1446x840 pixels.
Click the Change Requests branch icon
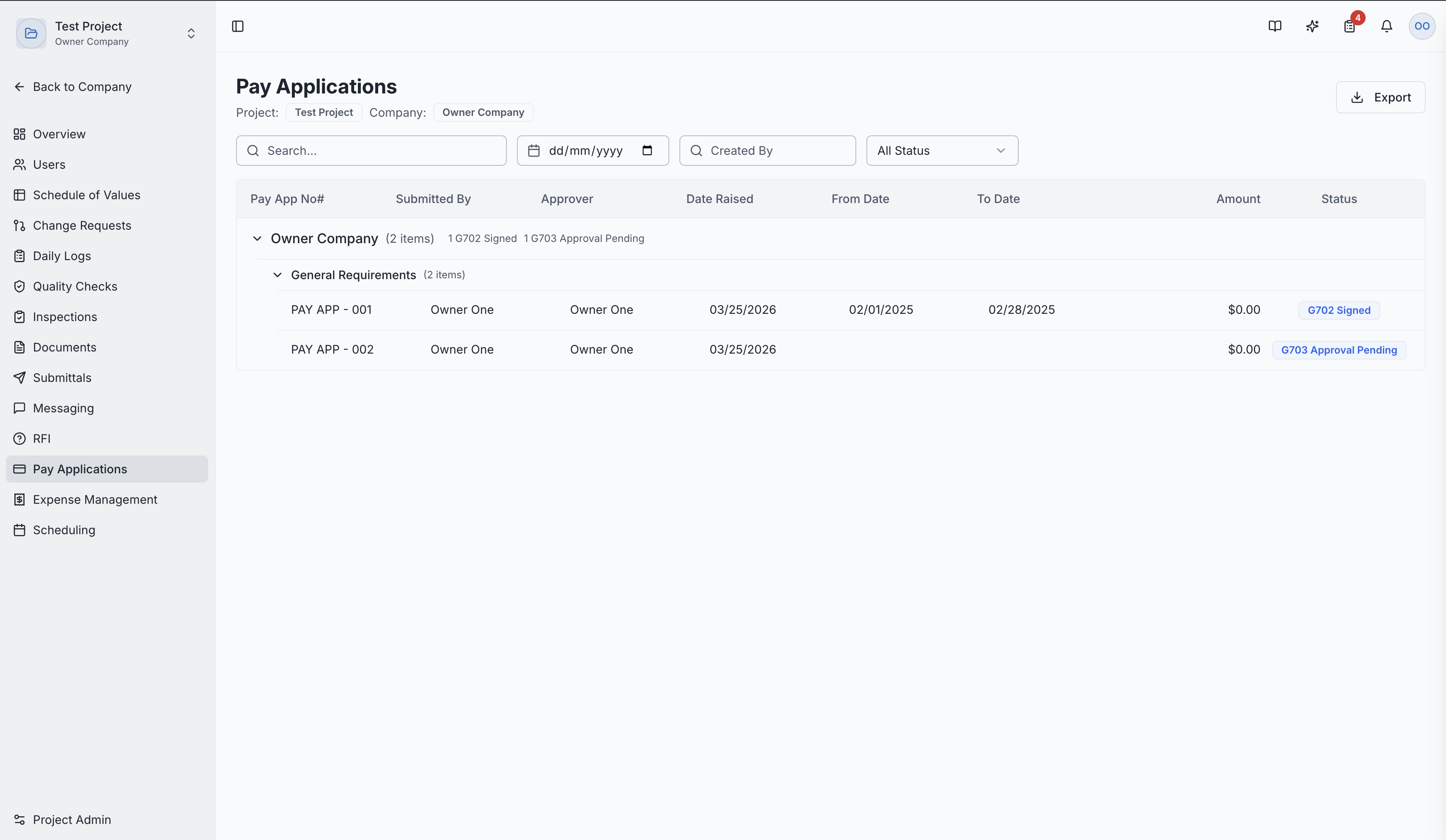(19, 225)
